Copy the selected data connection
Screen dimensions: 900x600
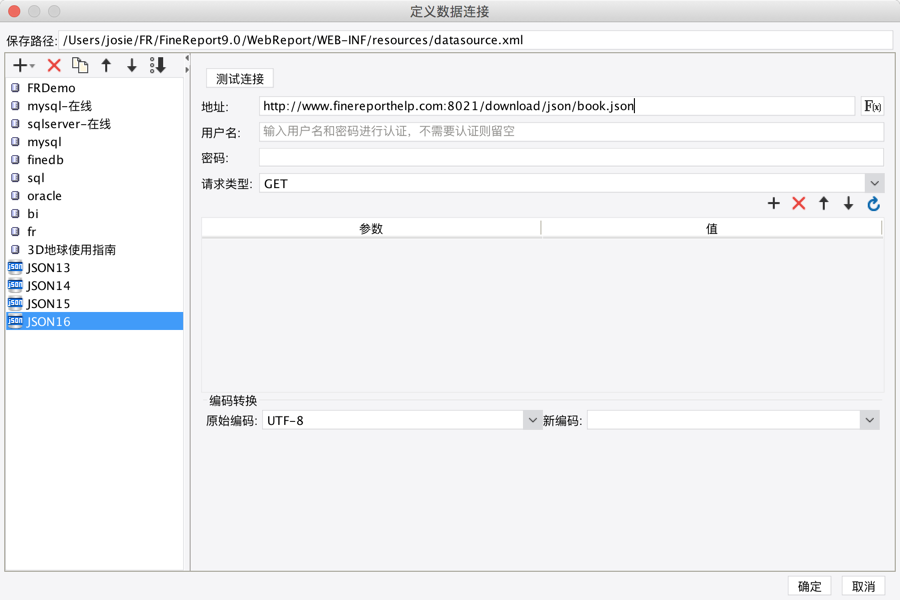80,65
